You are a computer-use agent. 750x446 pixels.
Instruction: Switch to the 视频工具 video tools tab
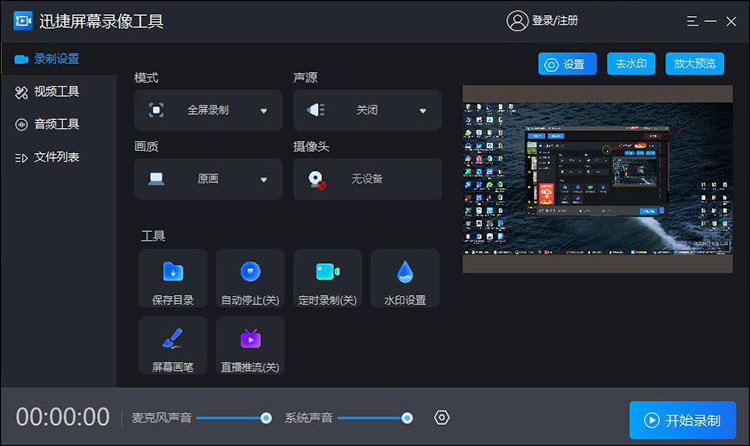[x=59, y=92]
